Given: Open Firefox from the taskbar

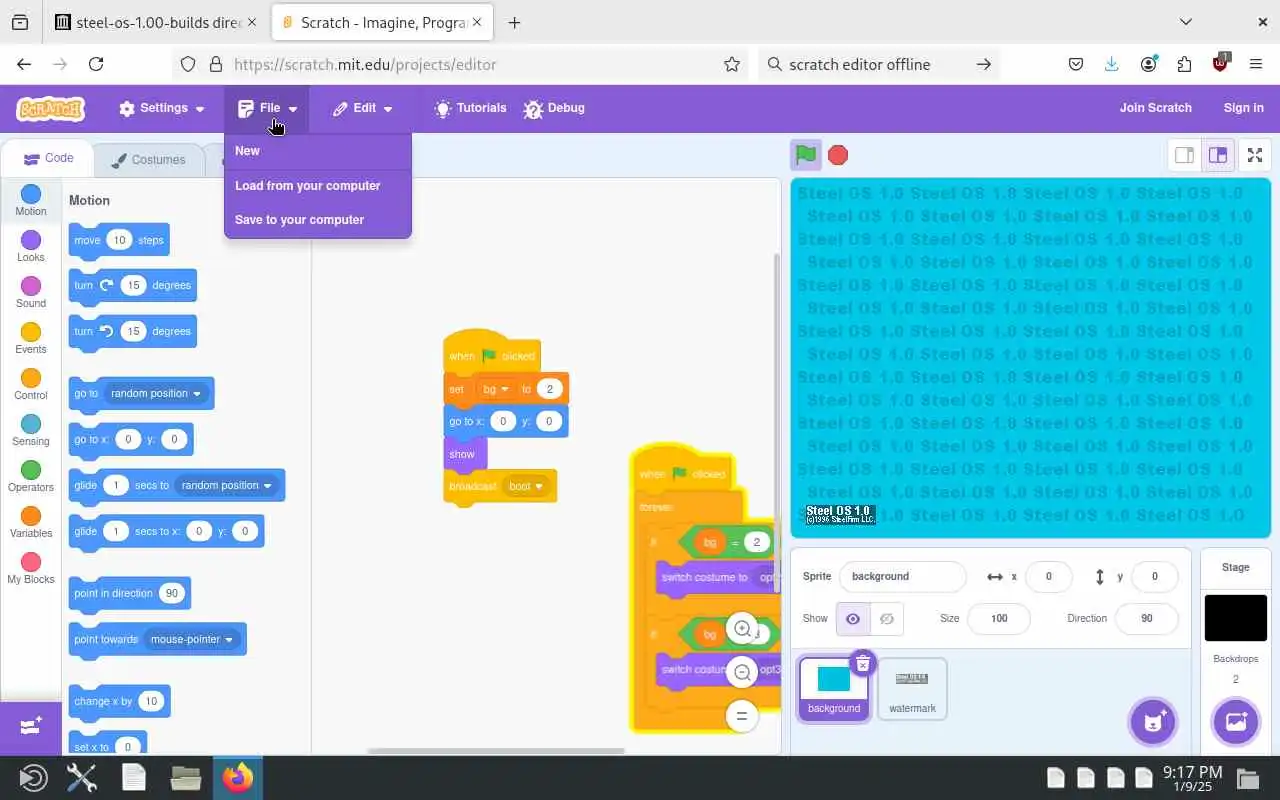Looking at the screenshot, I should coord(237,777).
